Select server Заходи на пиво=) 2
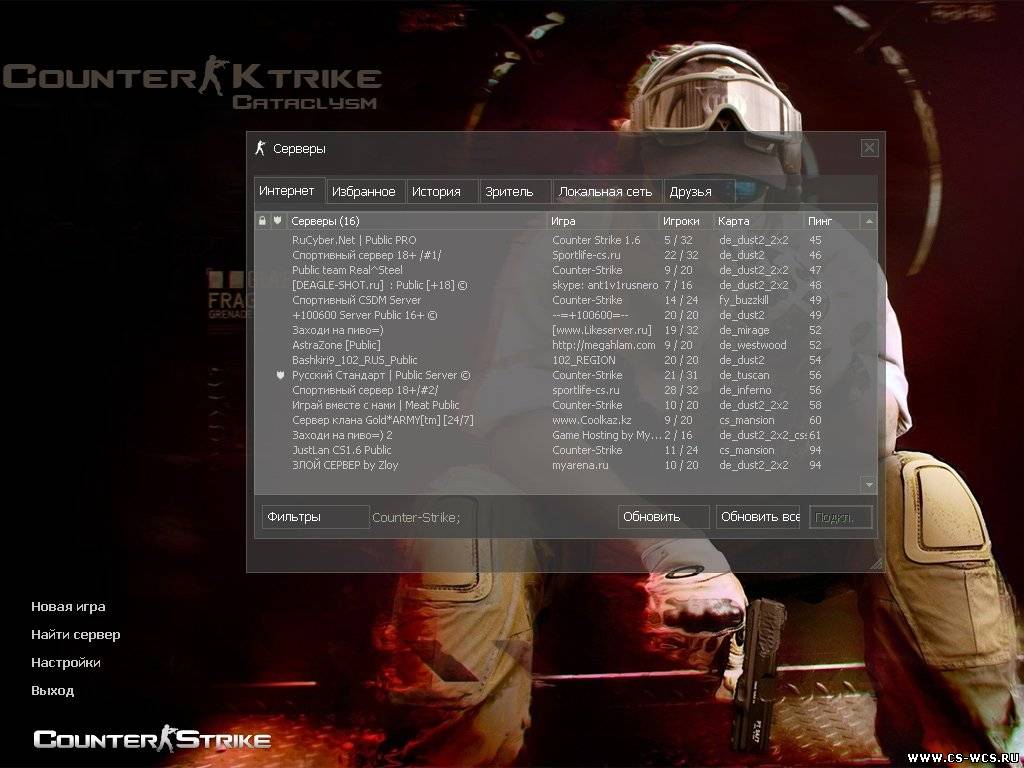The height and width of the screenshot is (768, 1024). point(558,436)
